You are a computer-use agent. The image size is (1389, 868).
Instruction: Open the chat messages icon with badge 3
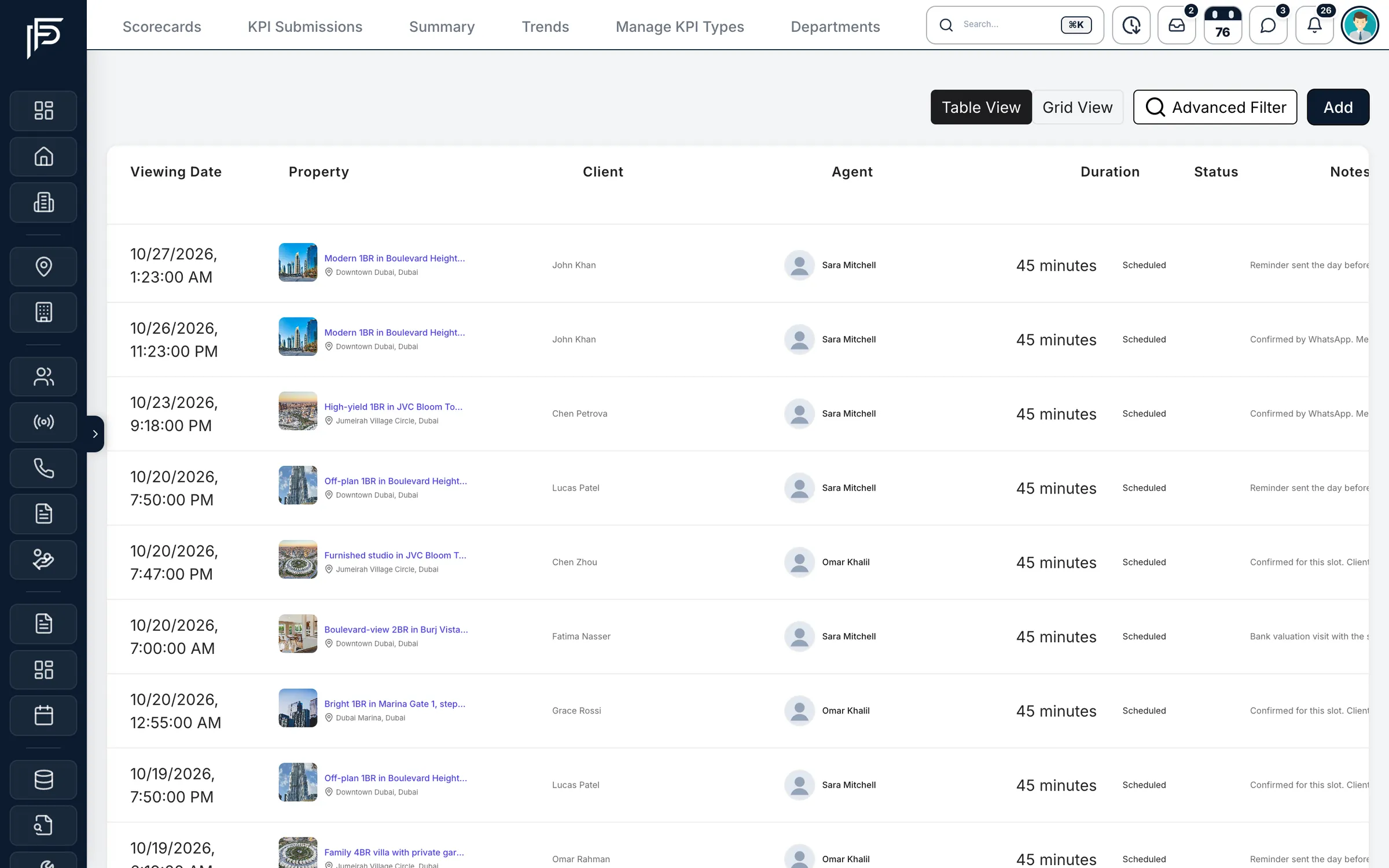point(1268,25)
